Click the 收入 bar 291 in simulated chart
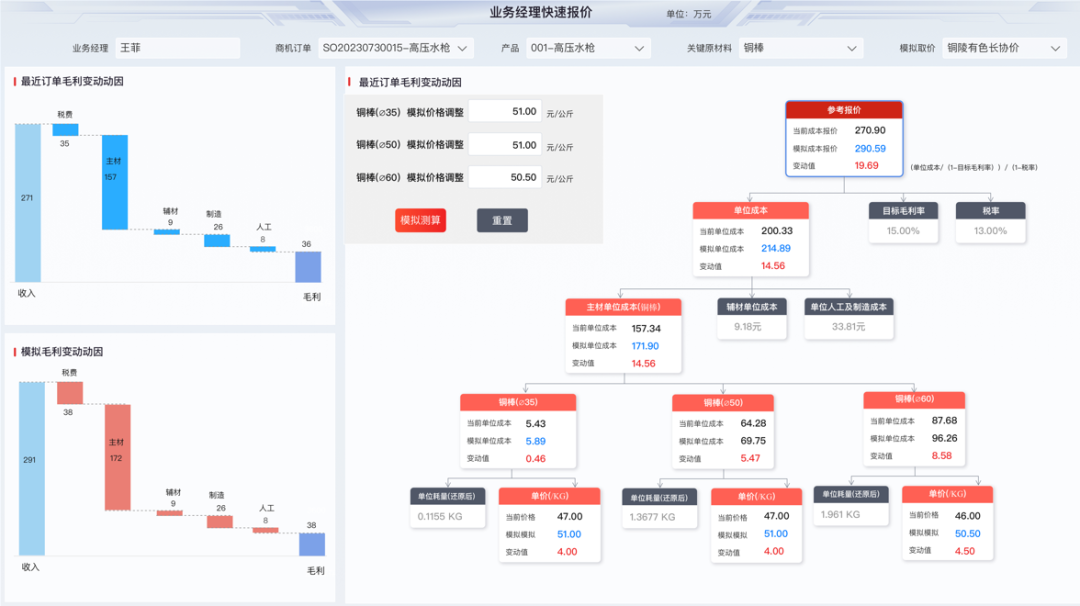This screenshot has width=1080, height=606. (x=32, y=469)
